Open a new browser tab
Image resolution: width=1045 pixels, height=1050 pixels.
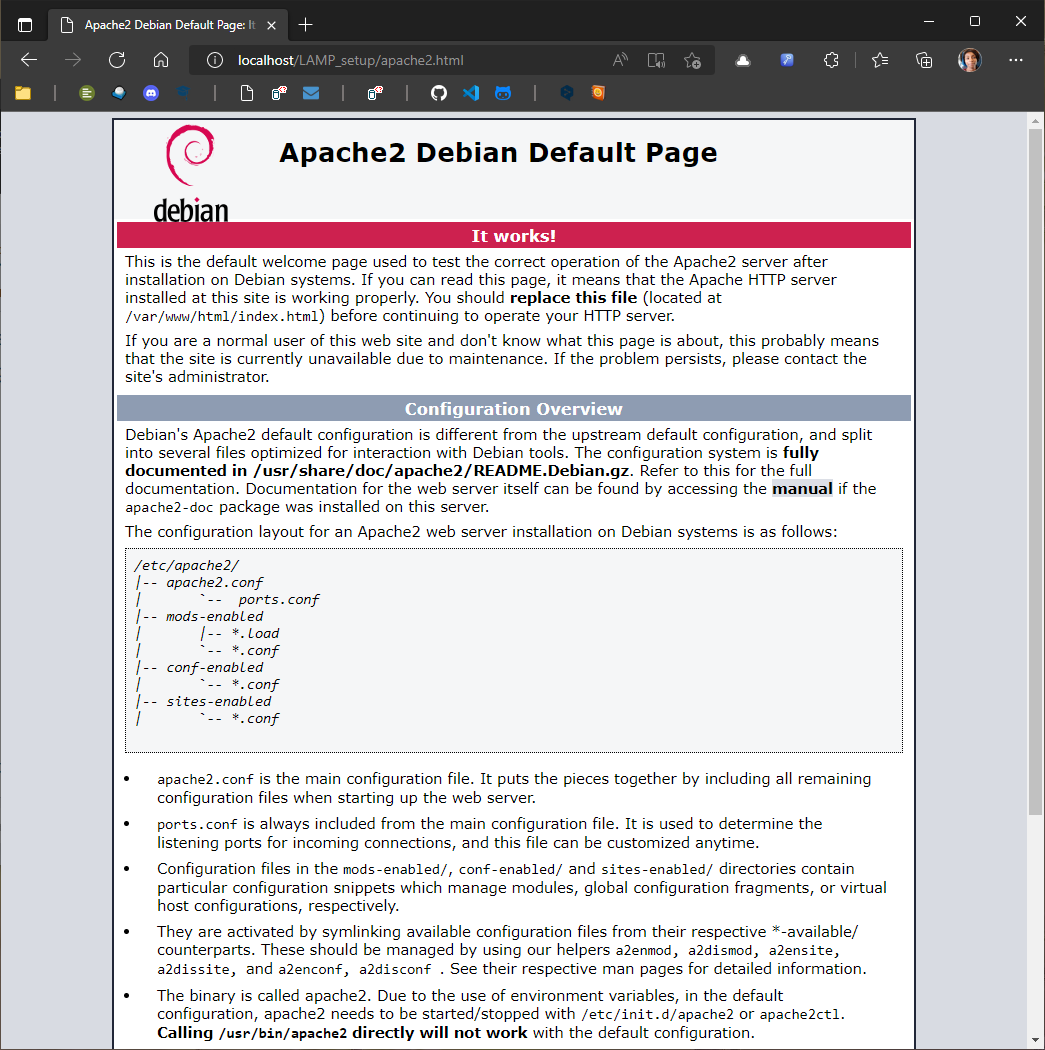[x=305, y=25]
